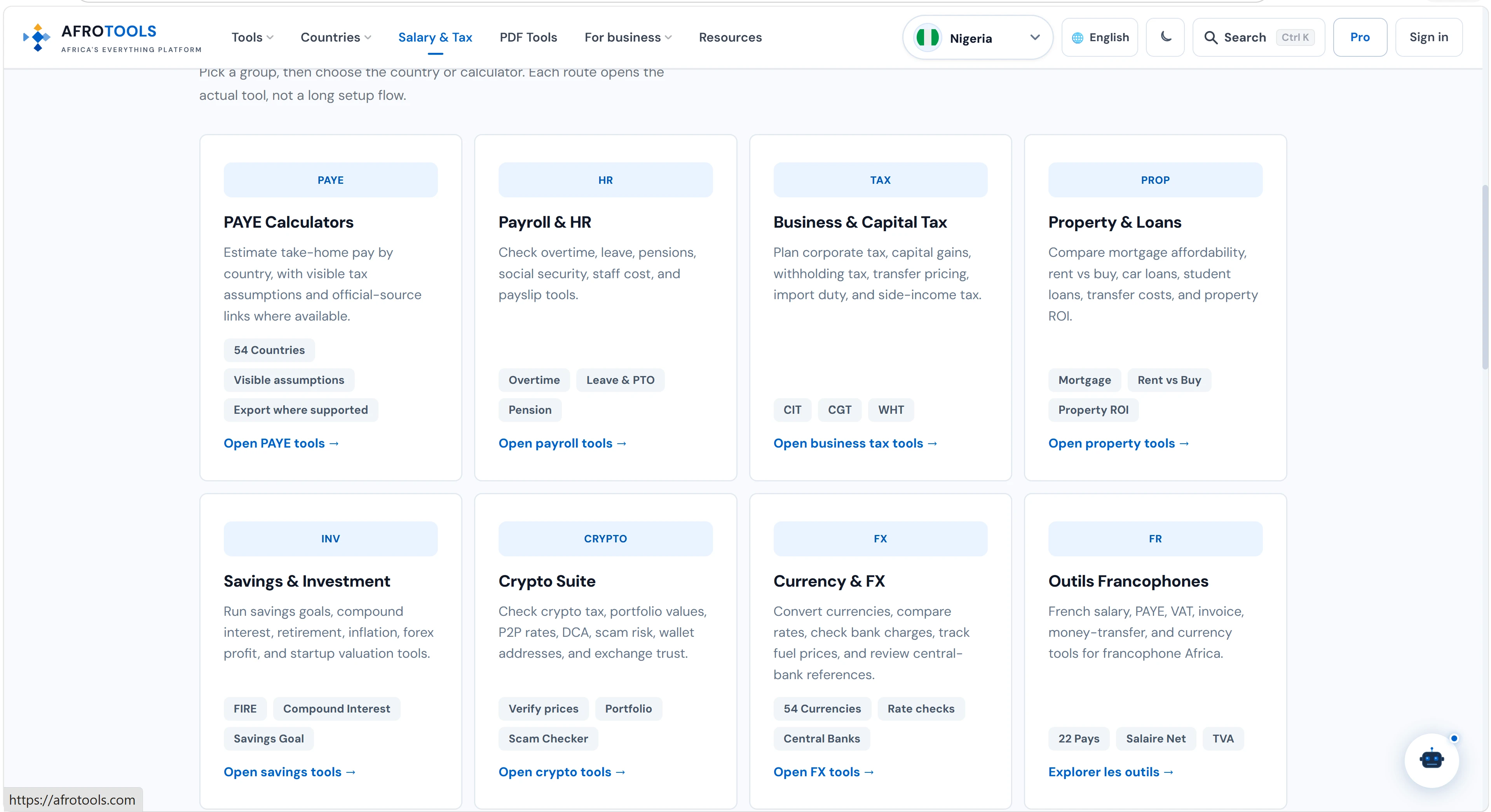This screenshot has width=1491, height=812.
Task: Select the Salaire Net tag
Action: point(1156,739)
